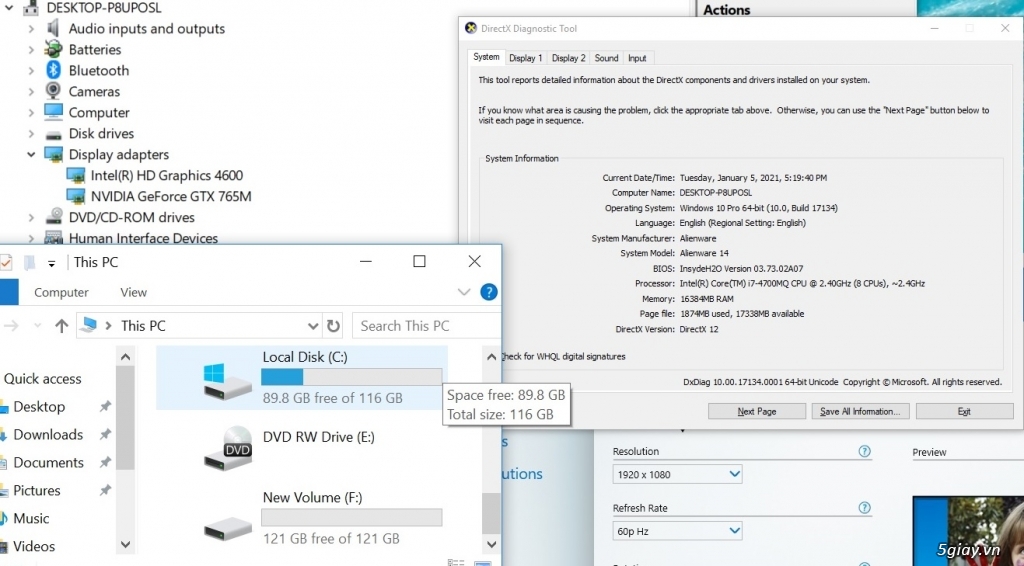Expand the Bluetooth node
This screenshot has height=566, width=1024.
click(31, 71)
